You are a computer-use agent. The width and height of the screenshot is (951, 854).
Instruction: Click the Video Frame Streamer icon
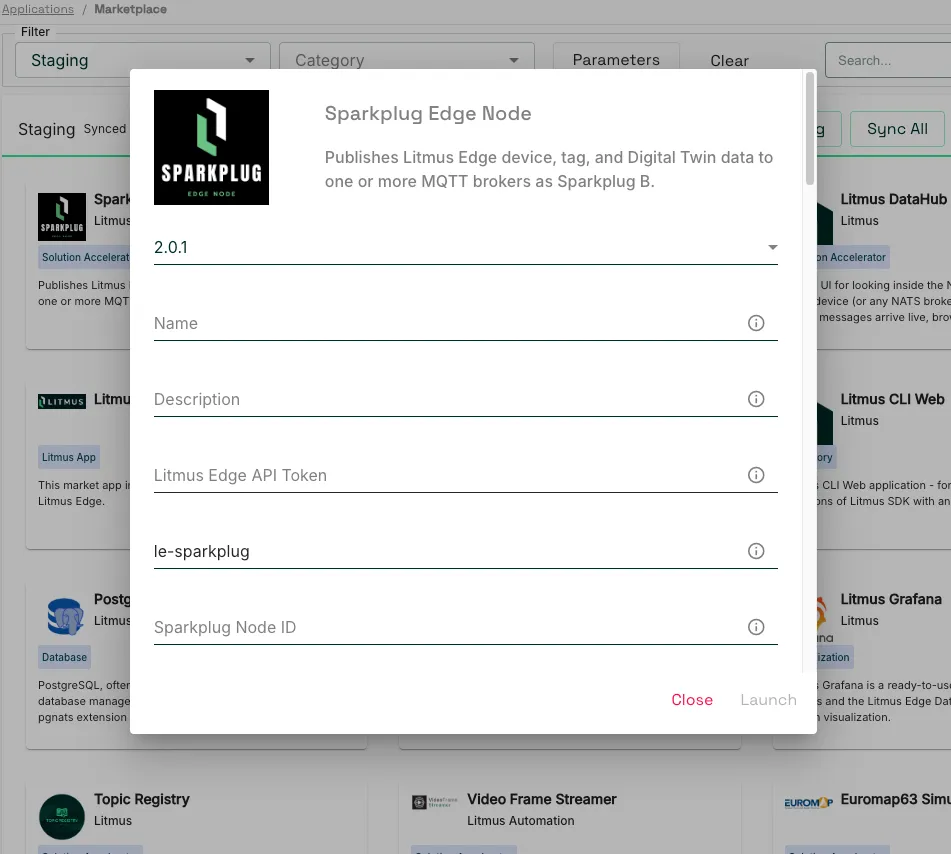click(x=434, y=802)
